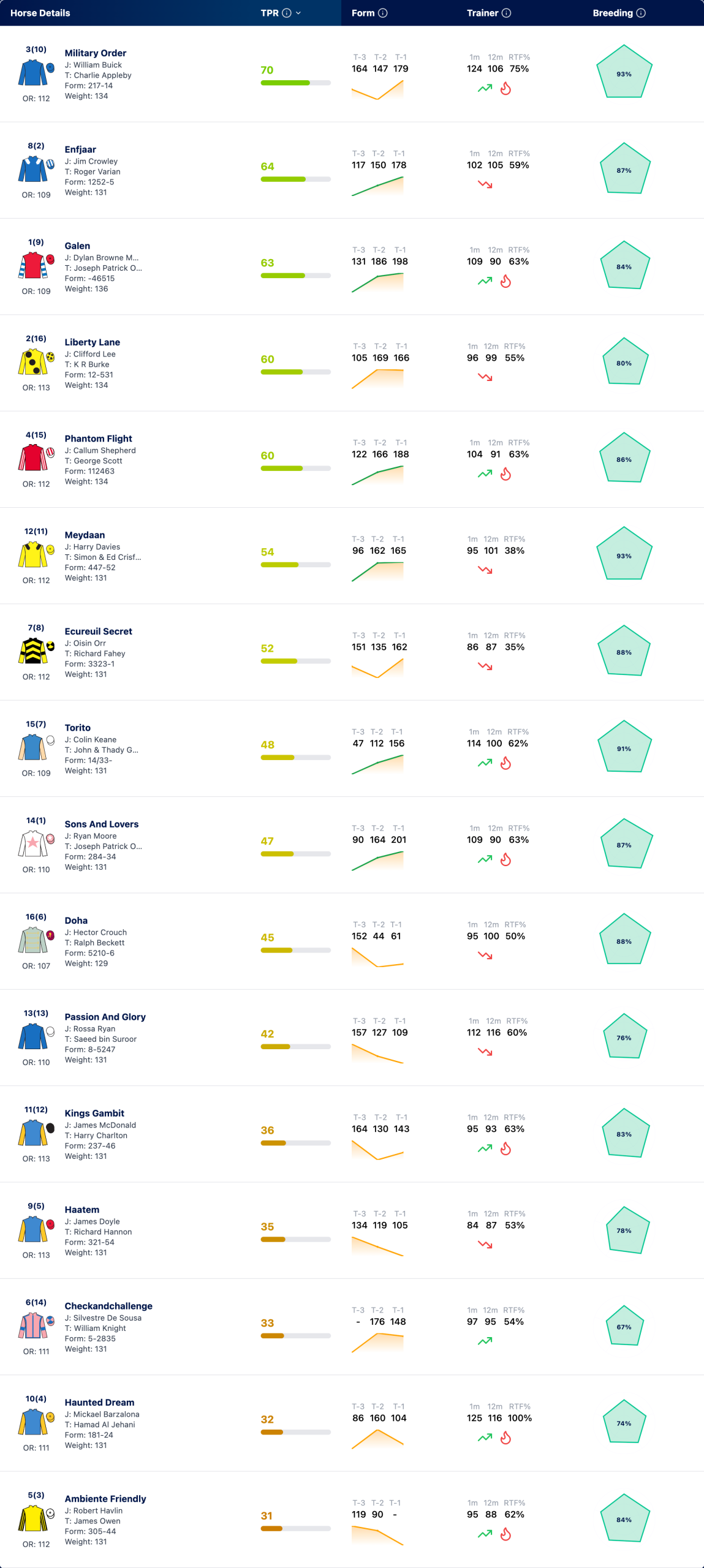Click Haunted Dream's trainer flame icon

pyautogui.click(x=505, y=1438)
